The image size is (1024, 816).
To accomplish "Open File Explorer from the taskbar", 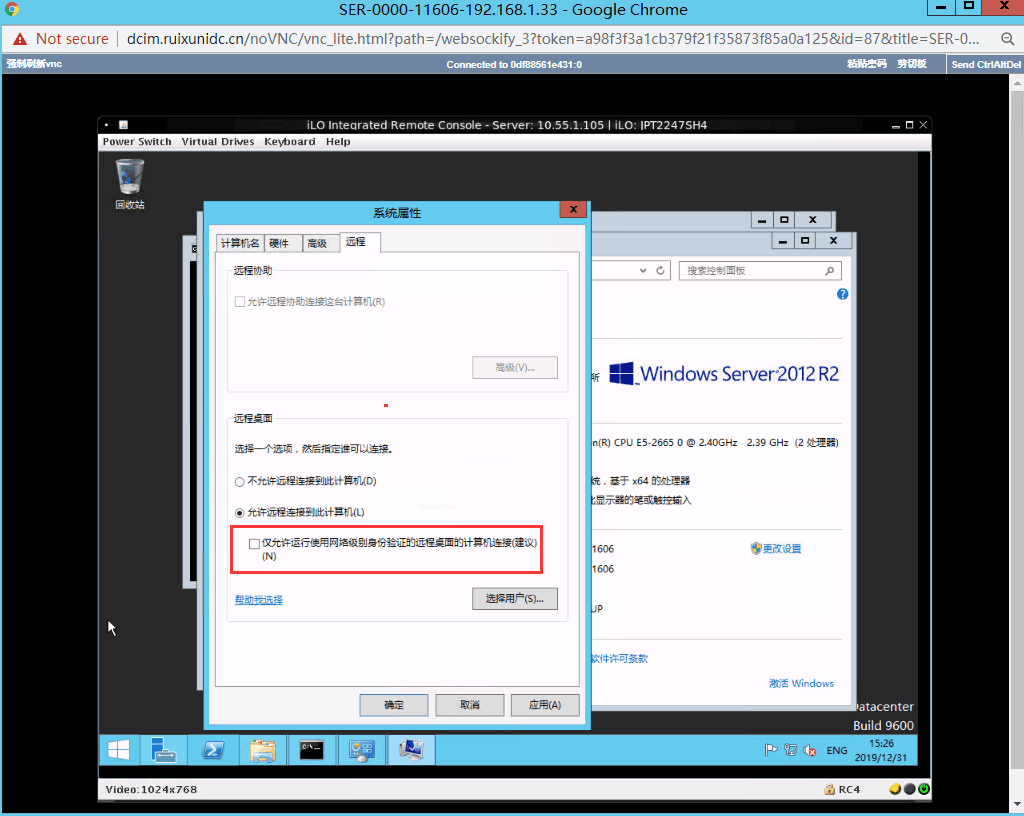I will click(x=263, y=750).
